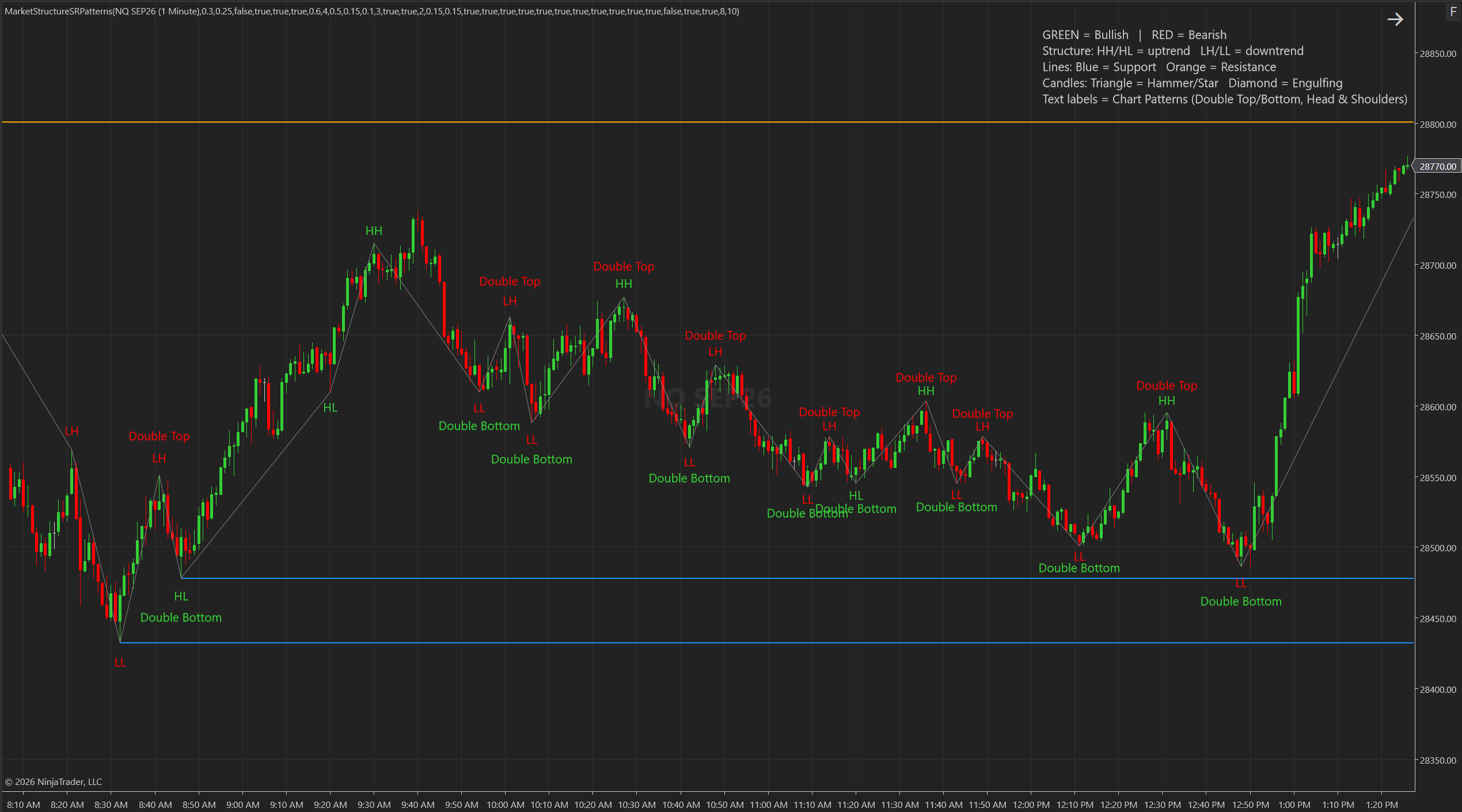Click the 8:30 AM time axis label
The image size is (1462, 812).
pos(111,805)
